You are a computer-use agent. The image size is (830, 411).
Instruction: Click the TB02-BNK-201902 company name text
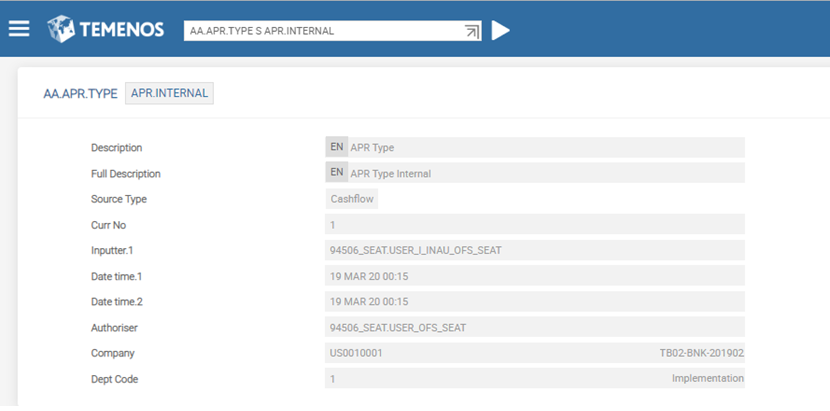pos(701,353)
